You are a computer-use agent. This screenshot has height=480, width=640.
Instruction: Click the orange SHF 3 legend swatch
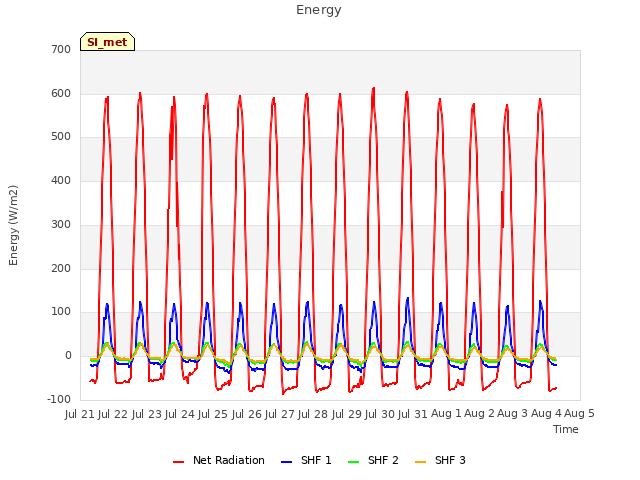420,462
